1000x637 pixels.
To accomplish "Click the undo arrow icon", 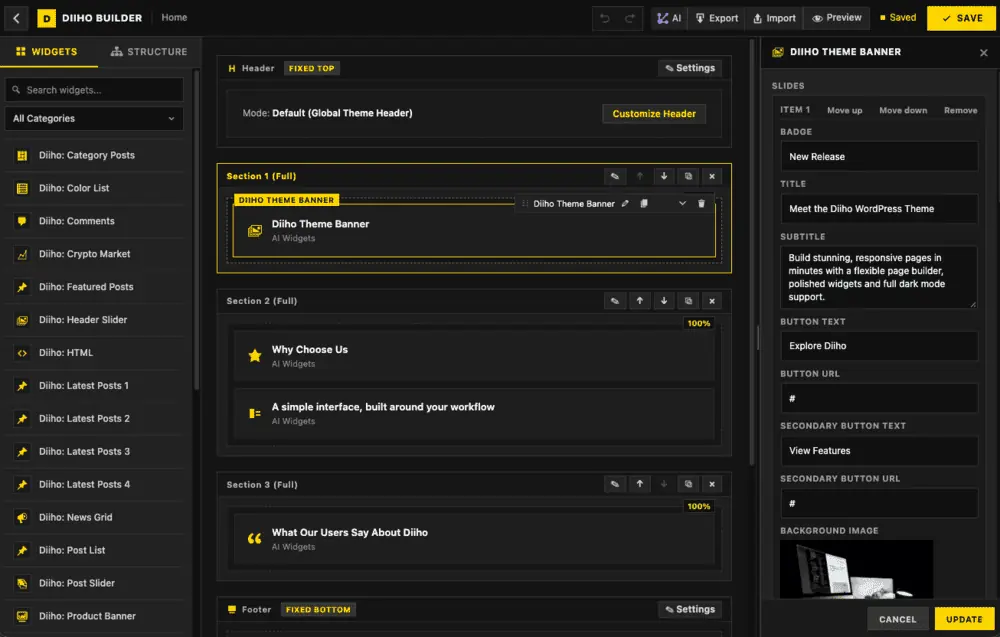I will tap(605, 18).
